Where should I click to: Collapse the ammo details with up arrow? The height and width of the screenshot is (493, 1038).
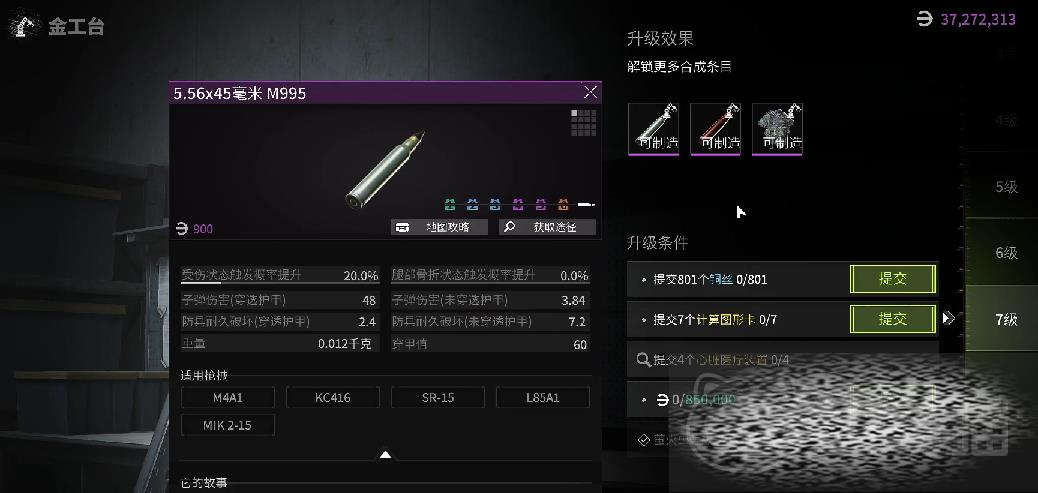pyautogui.click(x=385, y=455)
